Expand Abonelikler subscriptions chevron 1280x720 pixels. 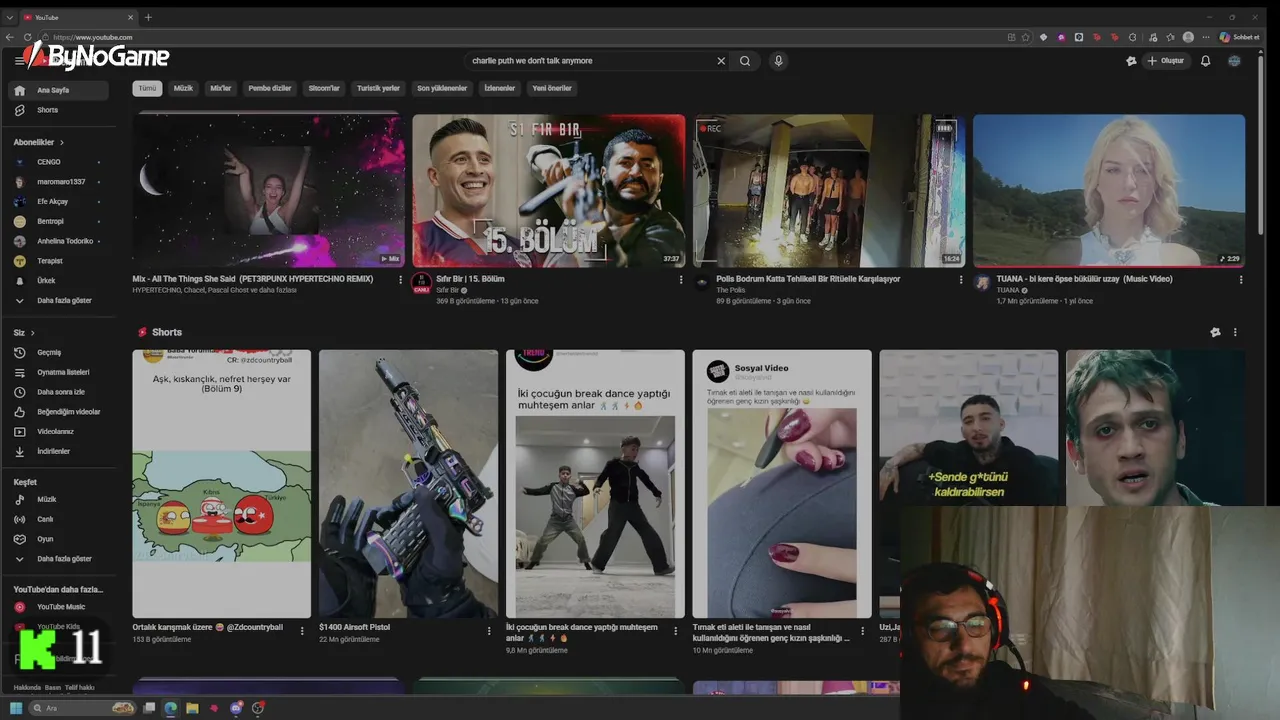[x=61, y=143]
